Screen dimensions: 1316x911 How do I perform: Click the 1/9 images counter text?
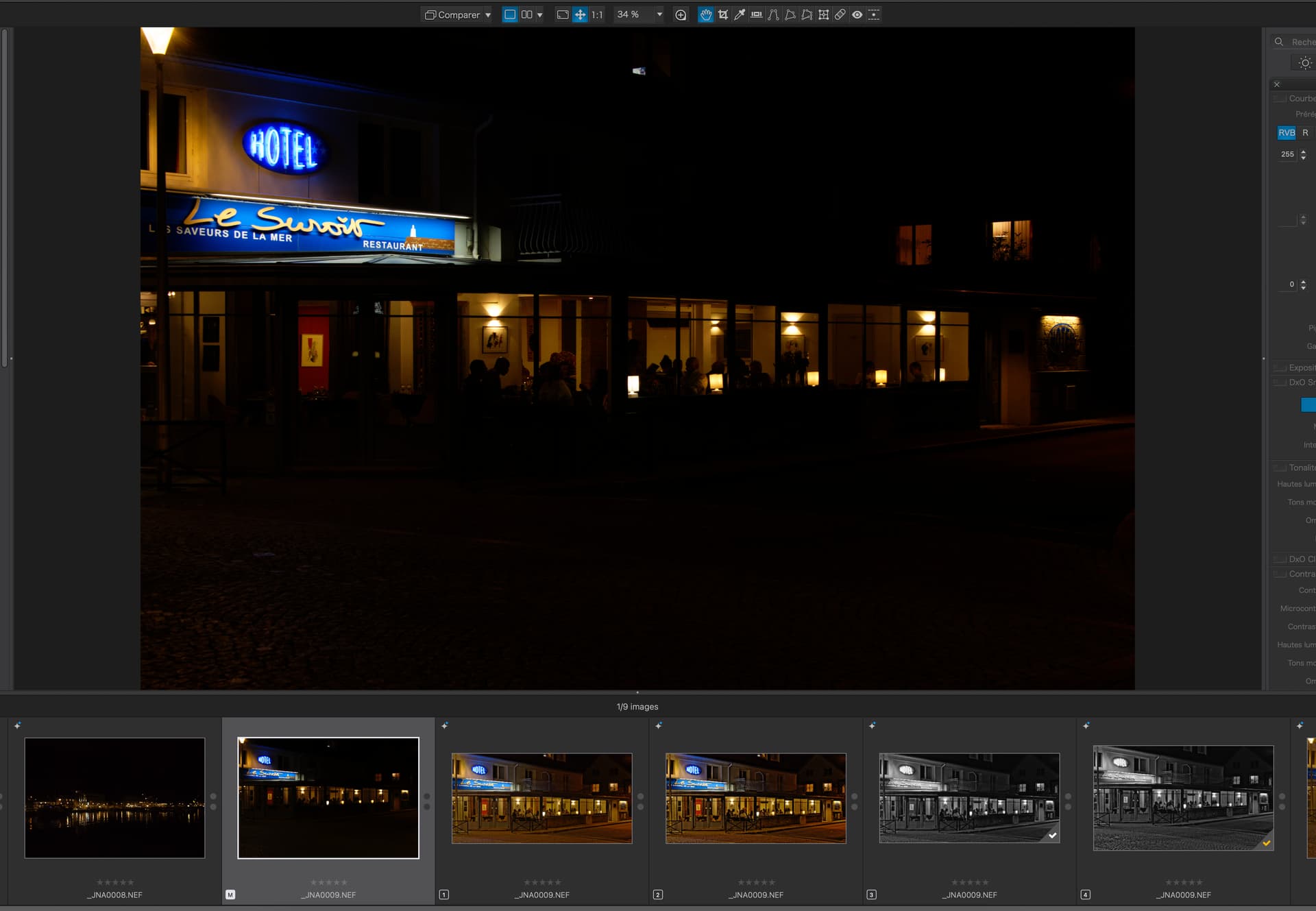pos(637,707)
